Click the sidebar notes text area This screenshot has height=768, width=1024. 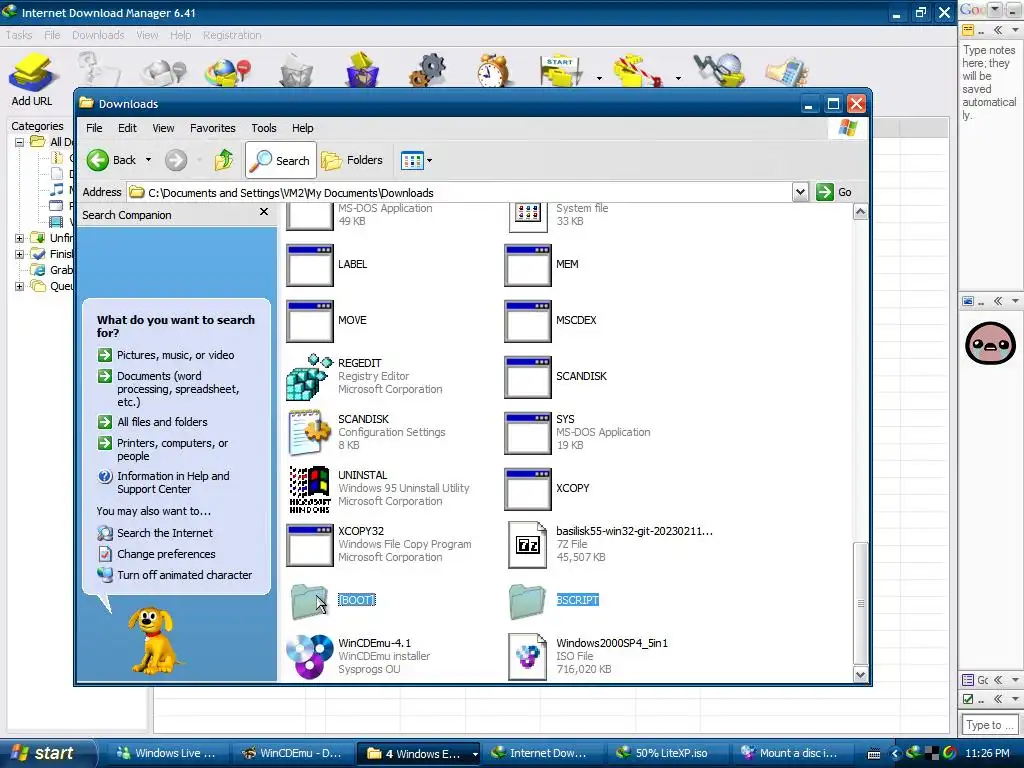[989, 163]
